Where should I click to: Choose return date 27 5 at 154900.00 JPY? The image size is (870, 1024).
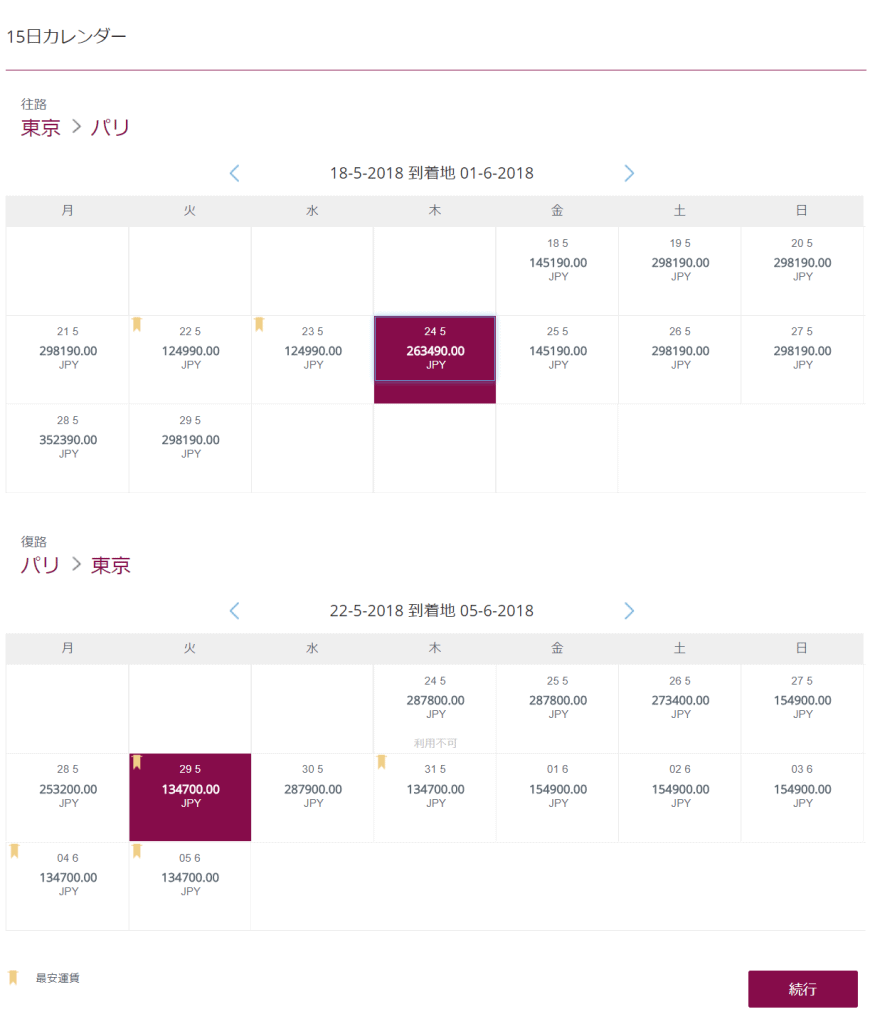click(x=802, y=709)
